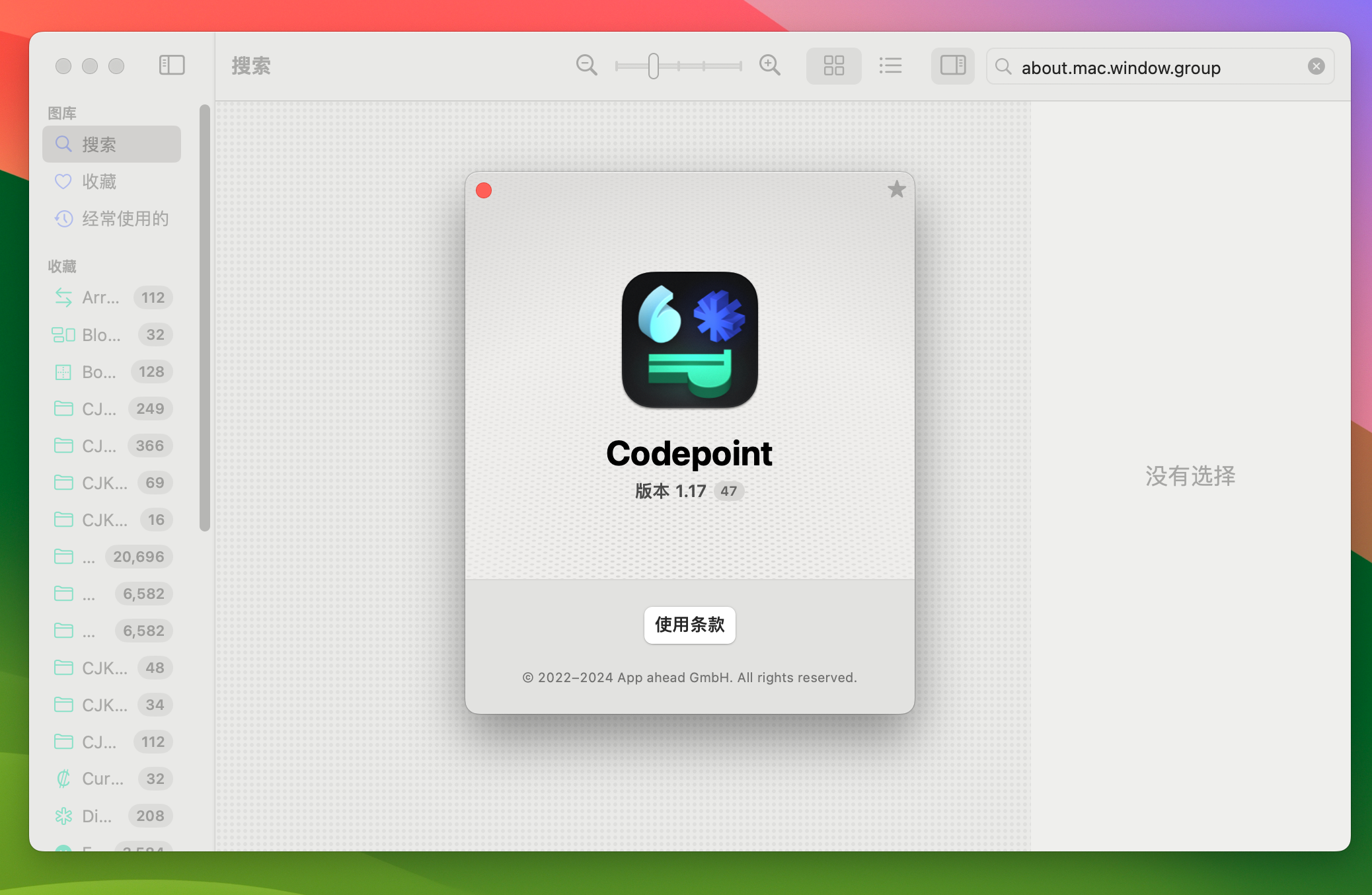
Task: Click the dingbat flower icon for Di...
Action: click(x=63, y=816)
